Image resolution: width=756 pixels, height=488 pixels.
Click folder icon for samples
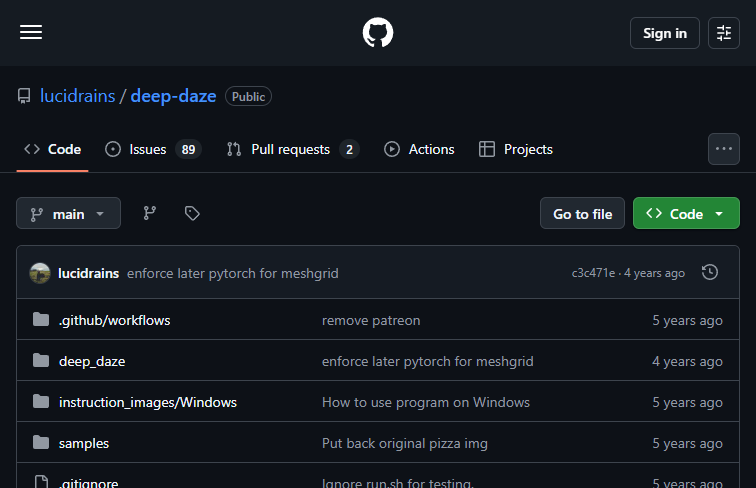click(x=41, y=442)
